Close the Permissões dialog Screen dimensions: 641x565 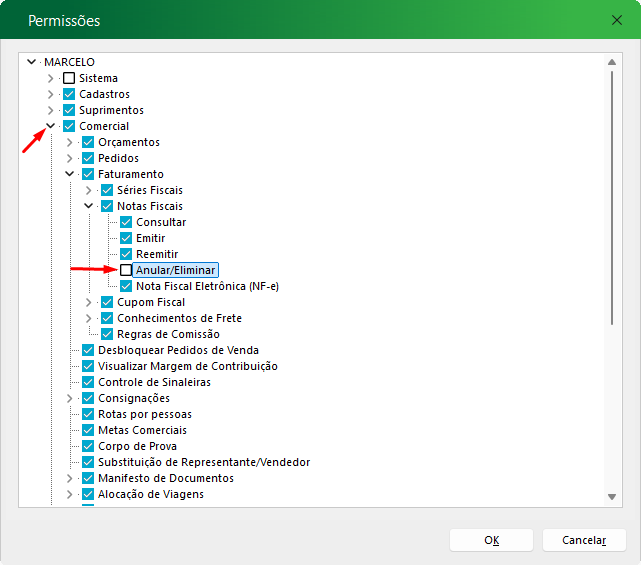pyautogui.click(x=616, y=20)
